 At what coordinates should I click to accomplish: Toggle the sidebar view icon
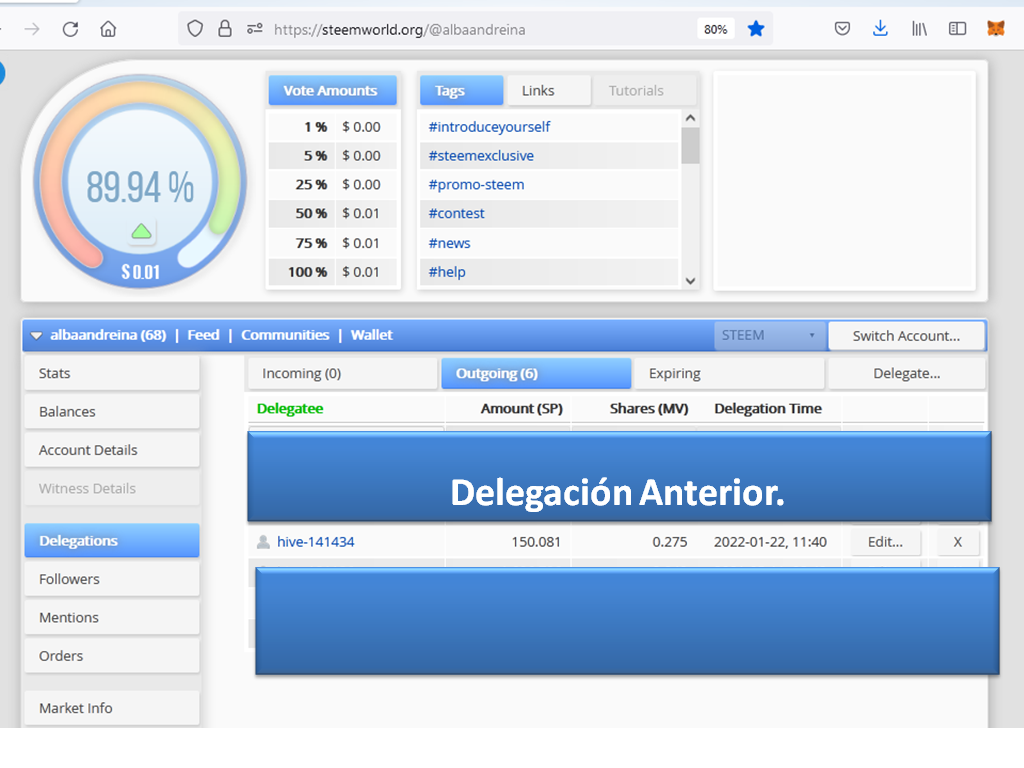pos(957,29)
